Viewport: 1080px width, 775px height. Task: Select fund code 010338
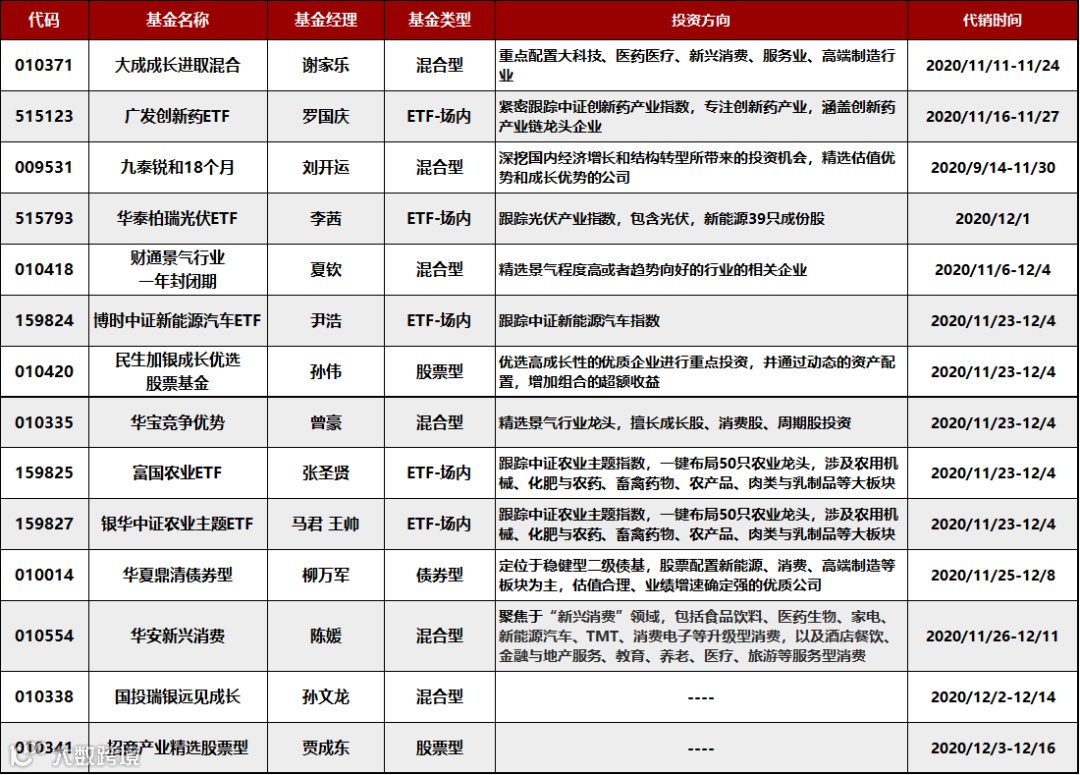[x=44, y=696]
